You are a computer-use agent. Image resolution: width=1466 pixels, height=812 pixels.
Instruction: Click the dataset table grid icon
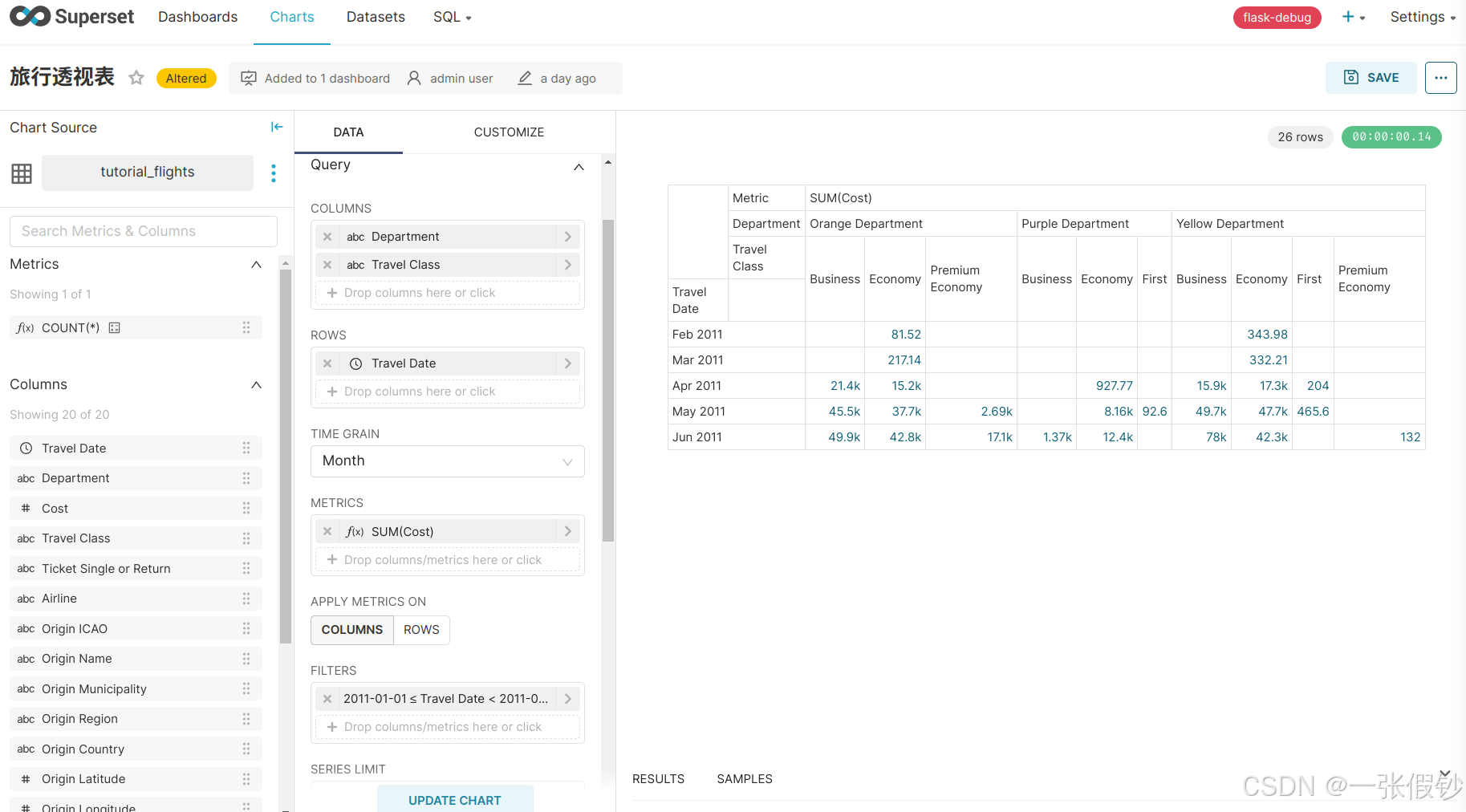(22, 173)
